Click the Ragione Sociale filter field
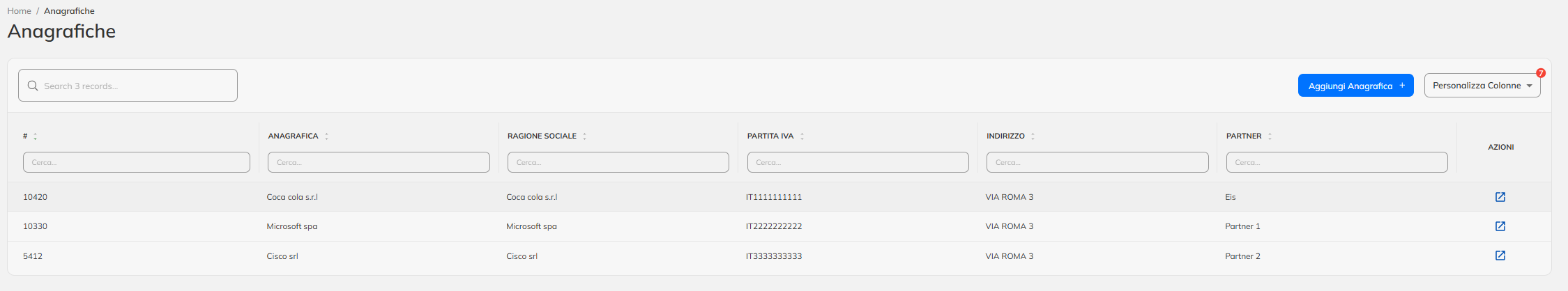Viewport: 1568px width, 291px height. [x=618, y=162]
